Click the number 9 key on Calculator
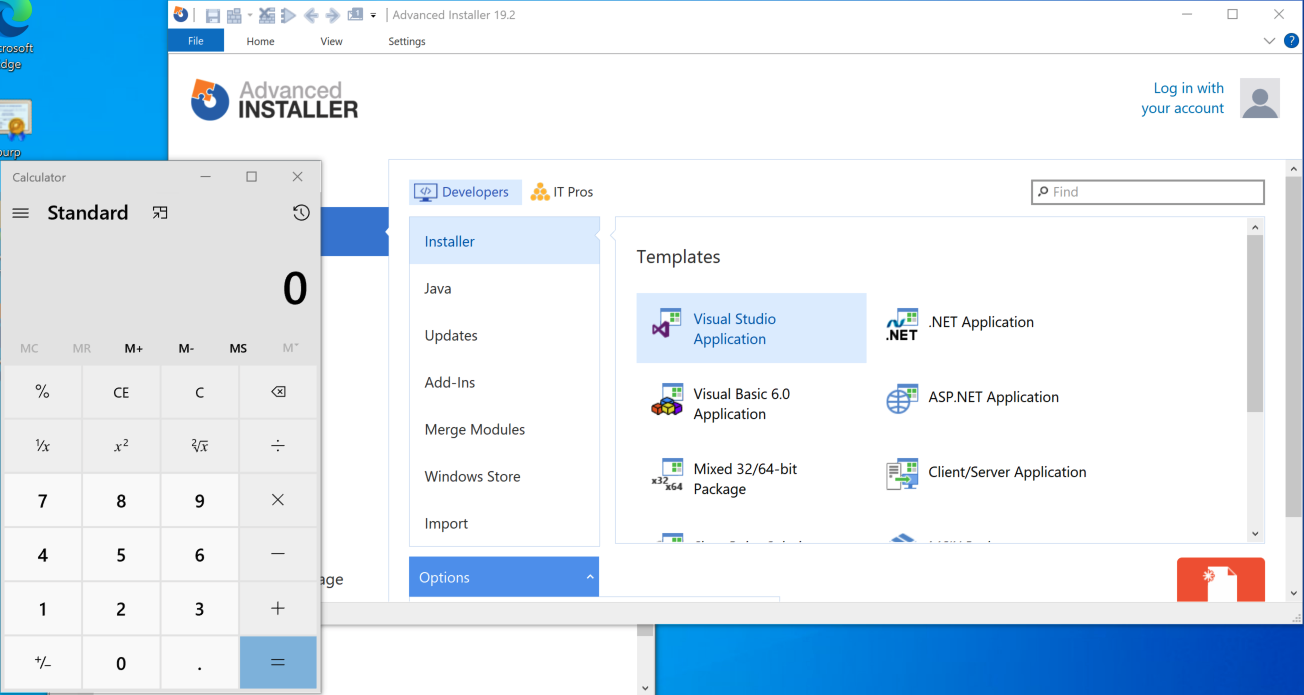 click(x=200, y=500)
